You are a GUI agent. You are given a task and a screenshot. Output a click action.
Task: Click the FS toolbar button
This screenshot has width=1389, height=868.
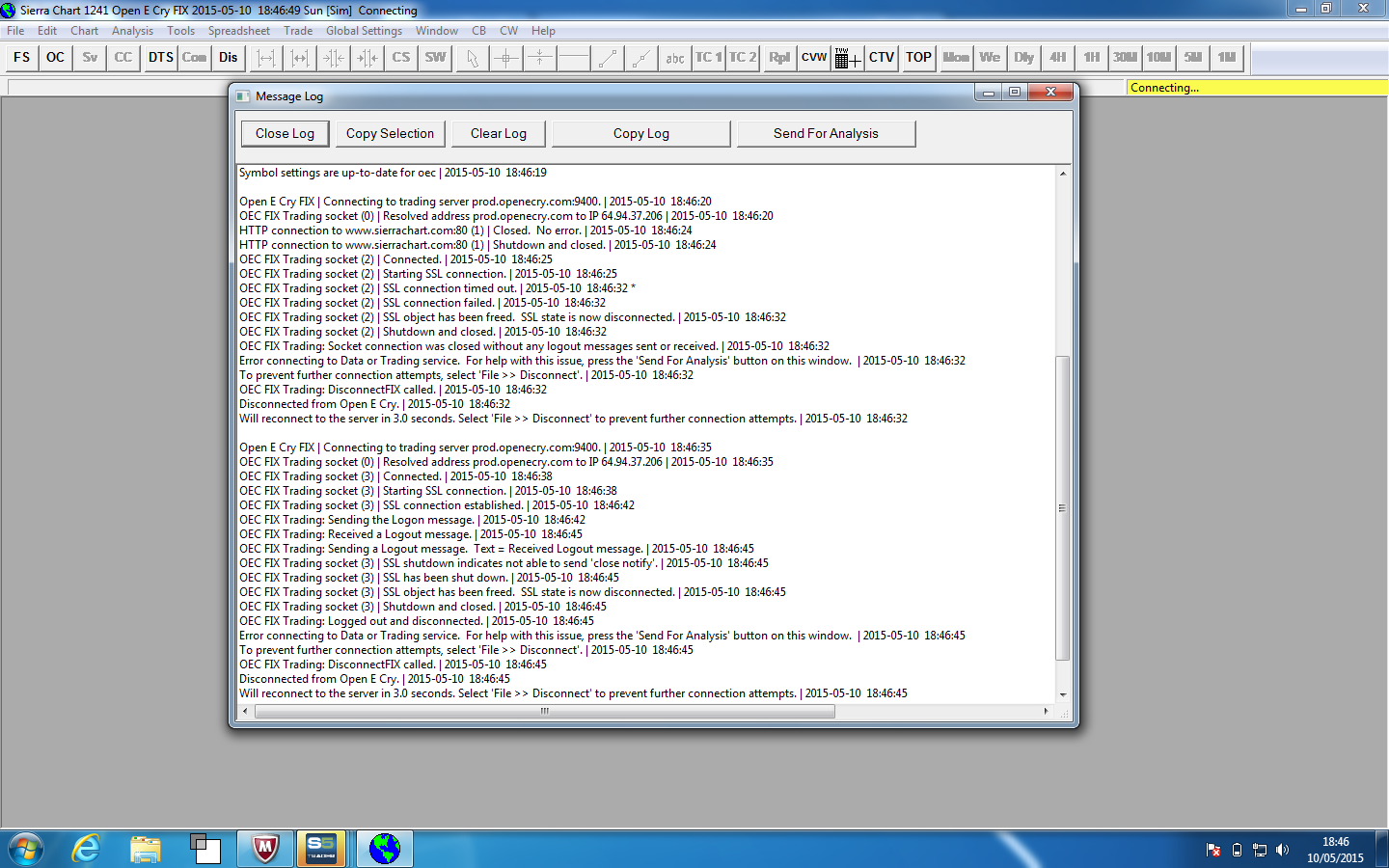pos(21,58)
